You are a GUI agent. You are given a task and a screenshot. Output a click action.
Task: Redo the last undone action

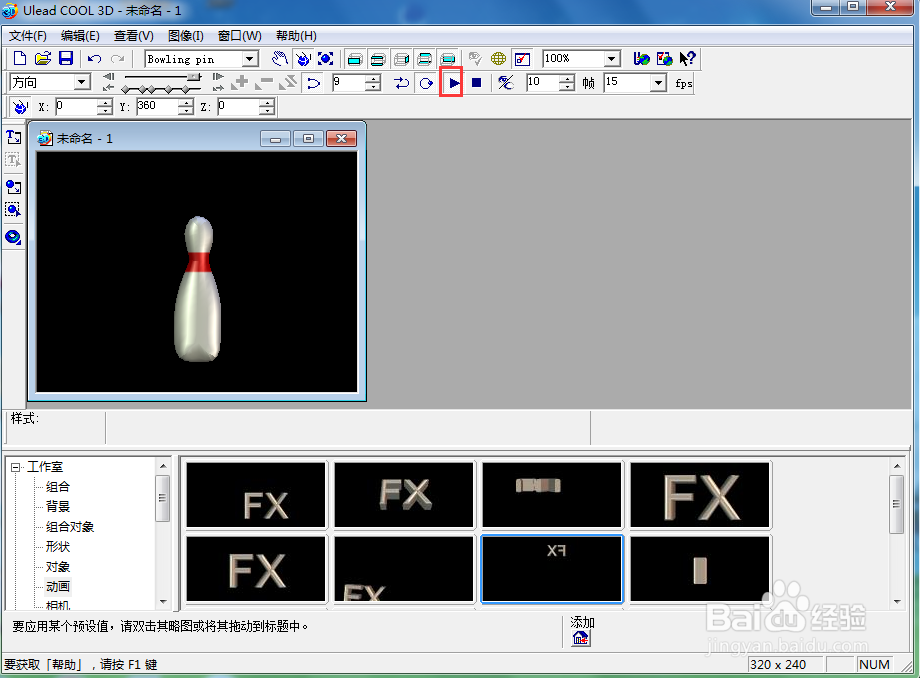pyautogui.click(x=117, y=59)
